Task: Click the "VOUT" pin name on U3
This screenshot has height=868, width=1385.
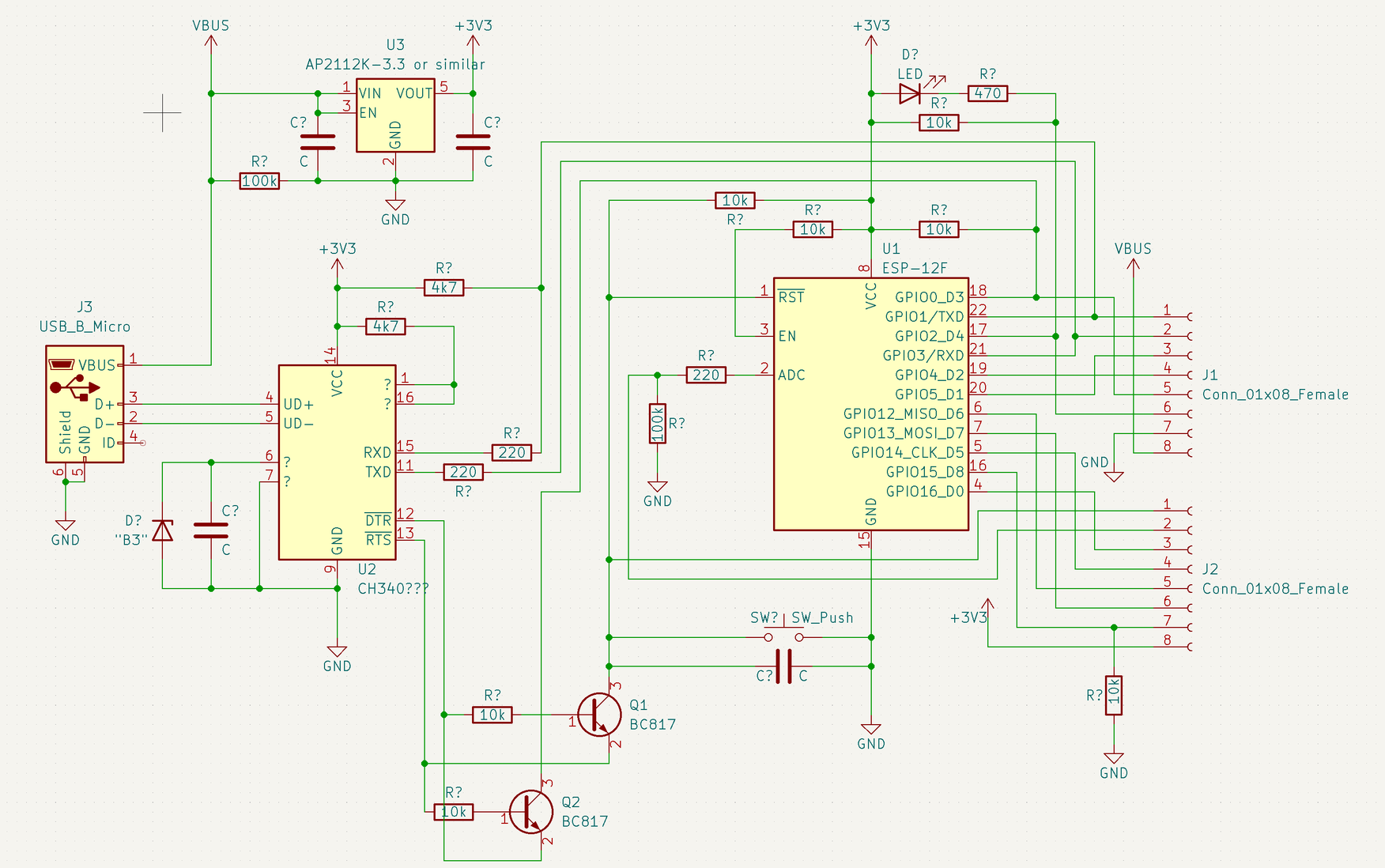Action: pos(414,93)
